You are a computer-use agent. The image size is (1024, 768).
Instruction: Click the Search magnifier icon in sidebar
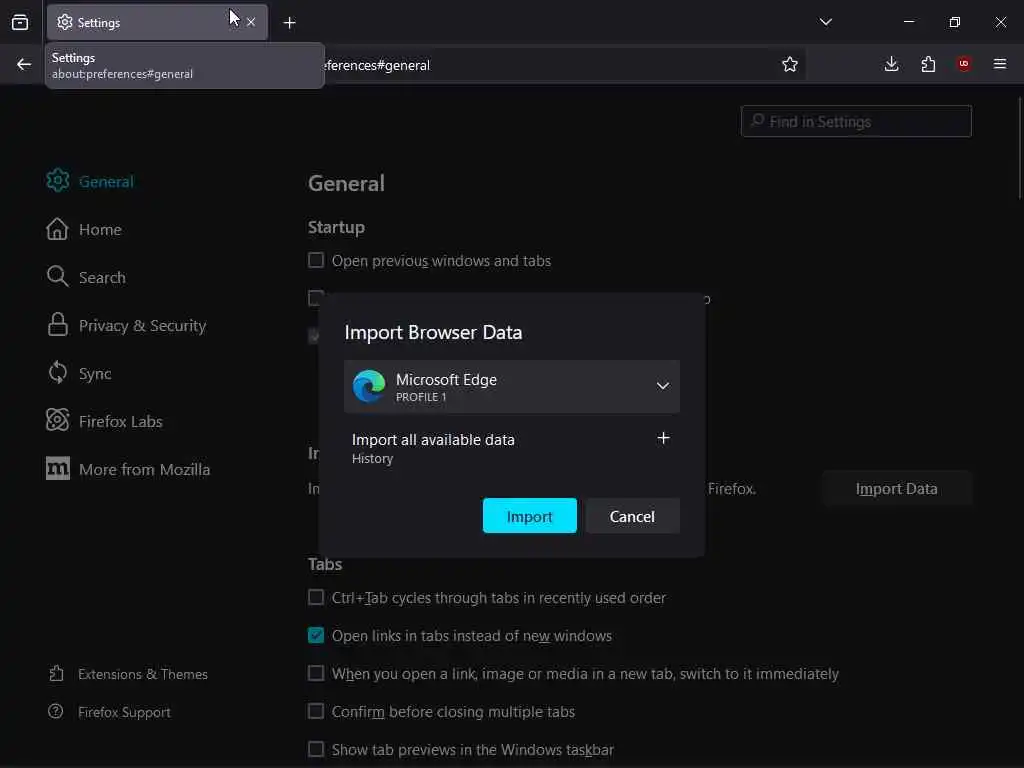point(57,277)
